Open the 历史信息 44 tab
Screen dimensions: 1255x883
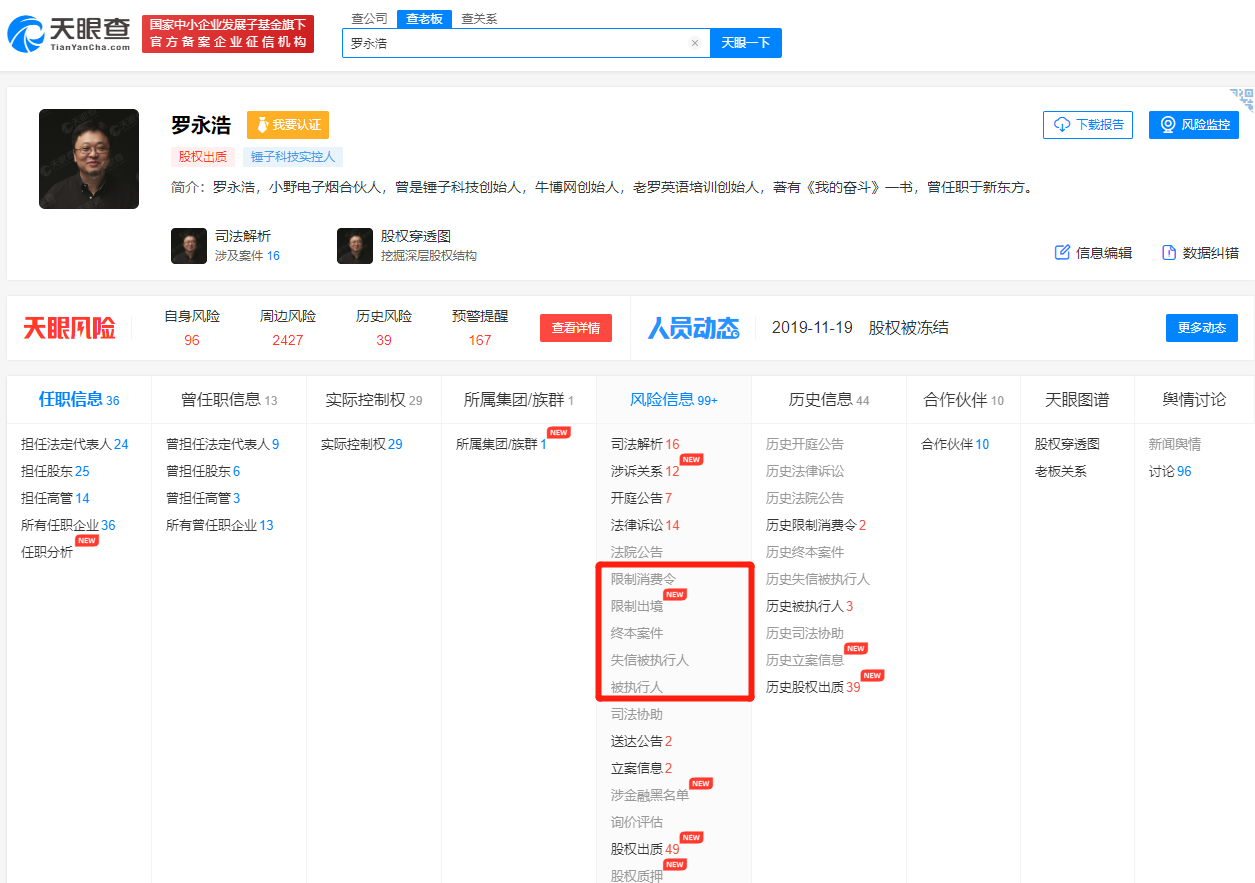tap(829, 400)
